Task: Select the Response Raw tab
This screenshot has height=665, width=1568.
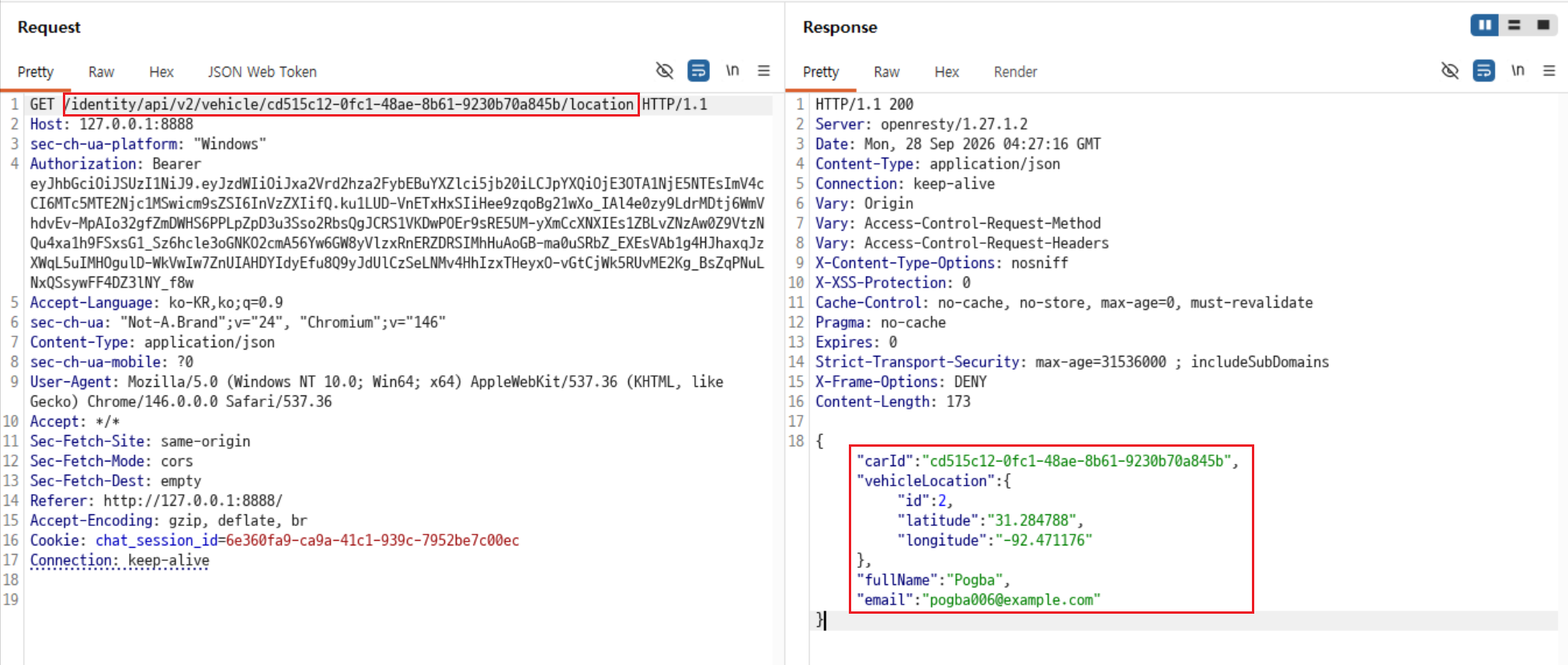Action: click(x=886, y=72)
